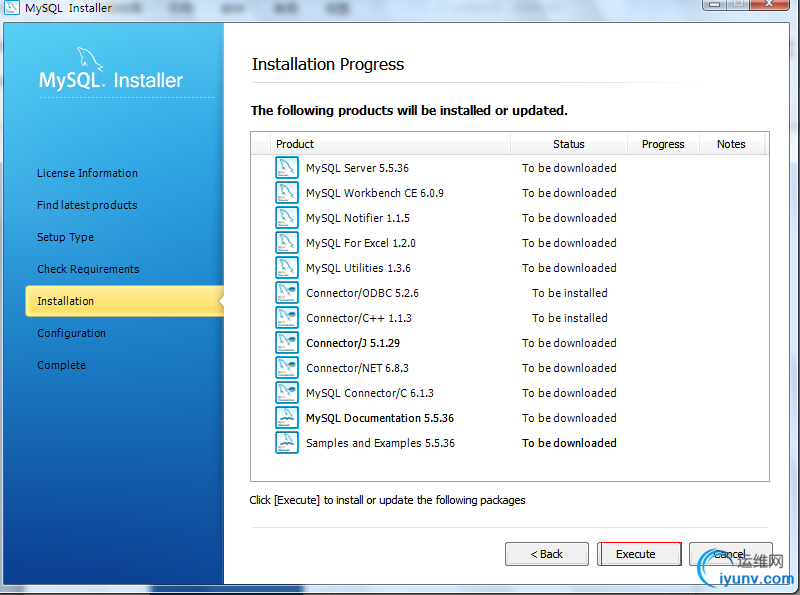
Task: Open the Configuration step
Action: click(71, 333)
